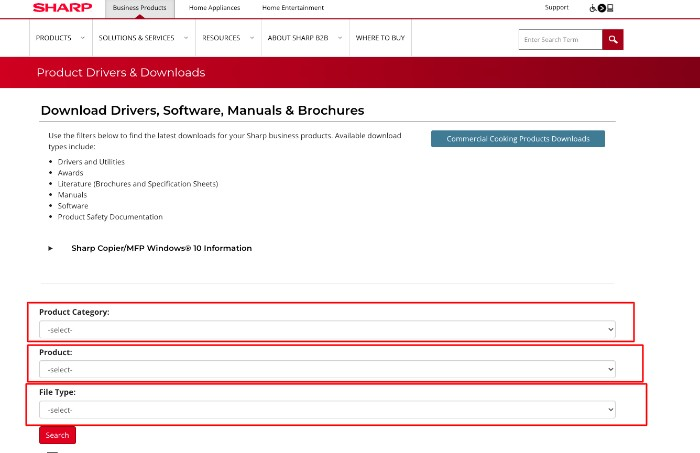Expand Sharp Copier/MFP Windows 10 Information
This screenshot has width=700, height=453.
[x=162, y=248]
